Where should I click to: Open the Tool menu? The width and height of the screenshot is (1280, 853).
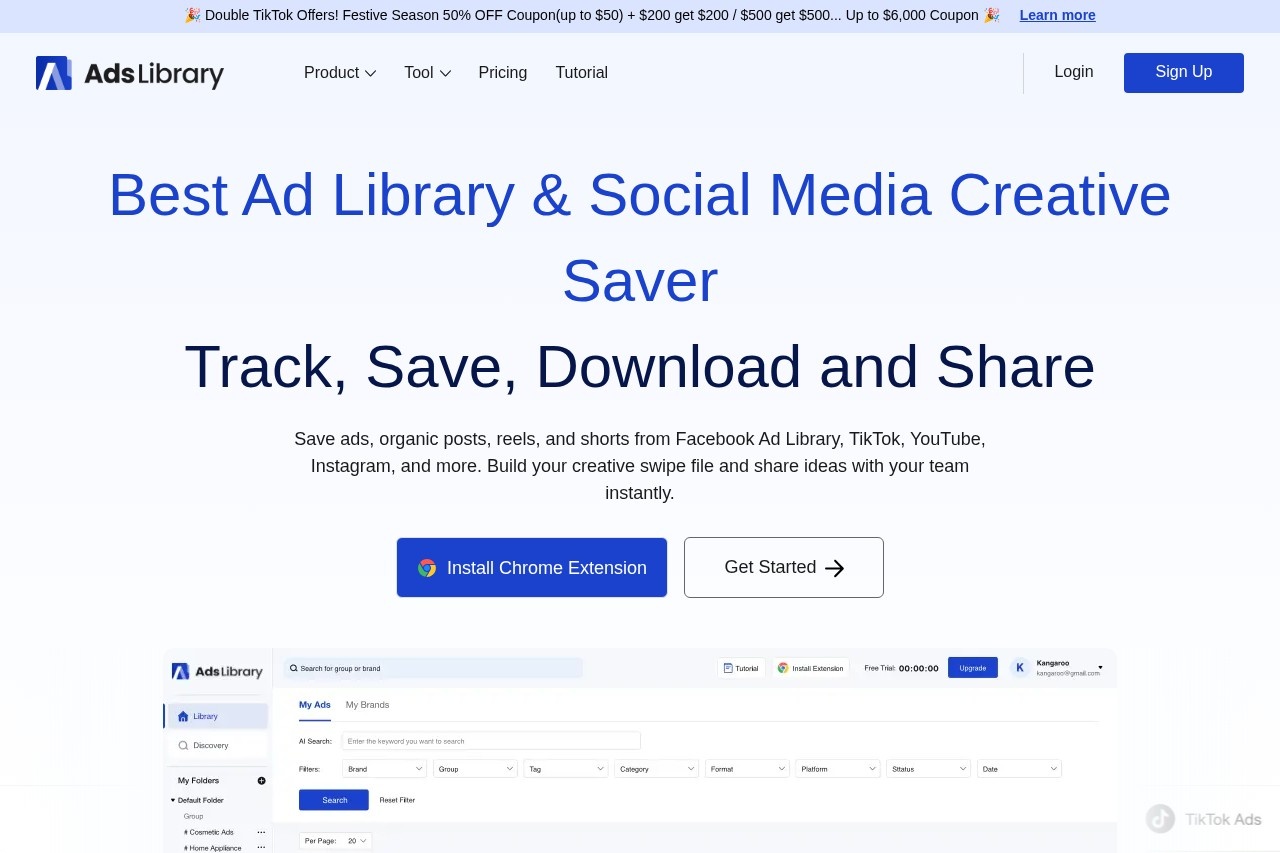(x=427, y=73)
